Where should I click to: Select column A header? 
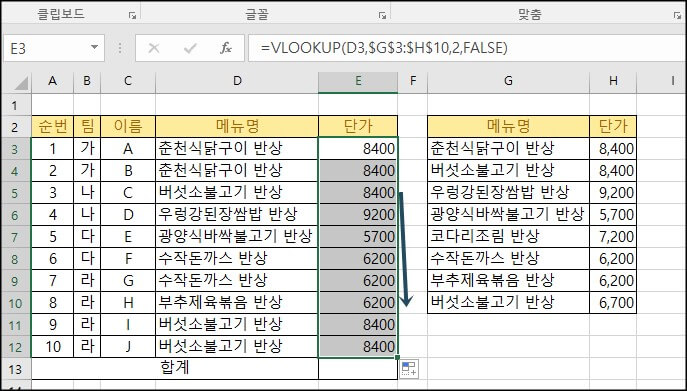[53, 81]
